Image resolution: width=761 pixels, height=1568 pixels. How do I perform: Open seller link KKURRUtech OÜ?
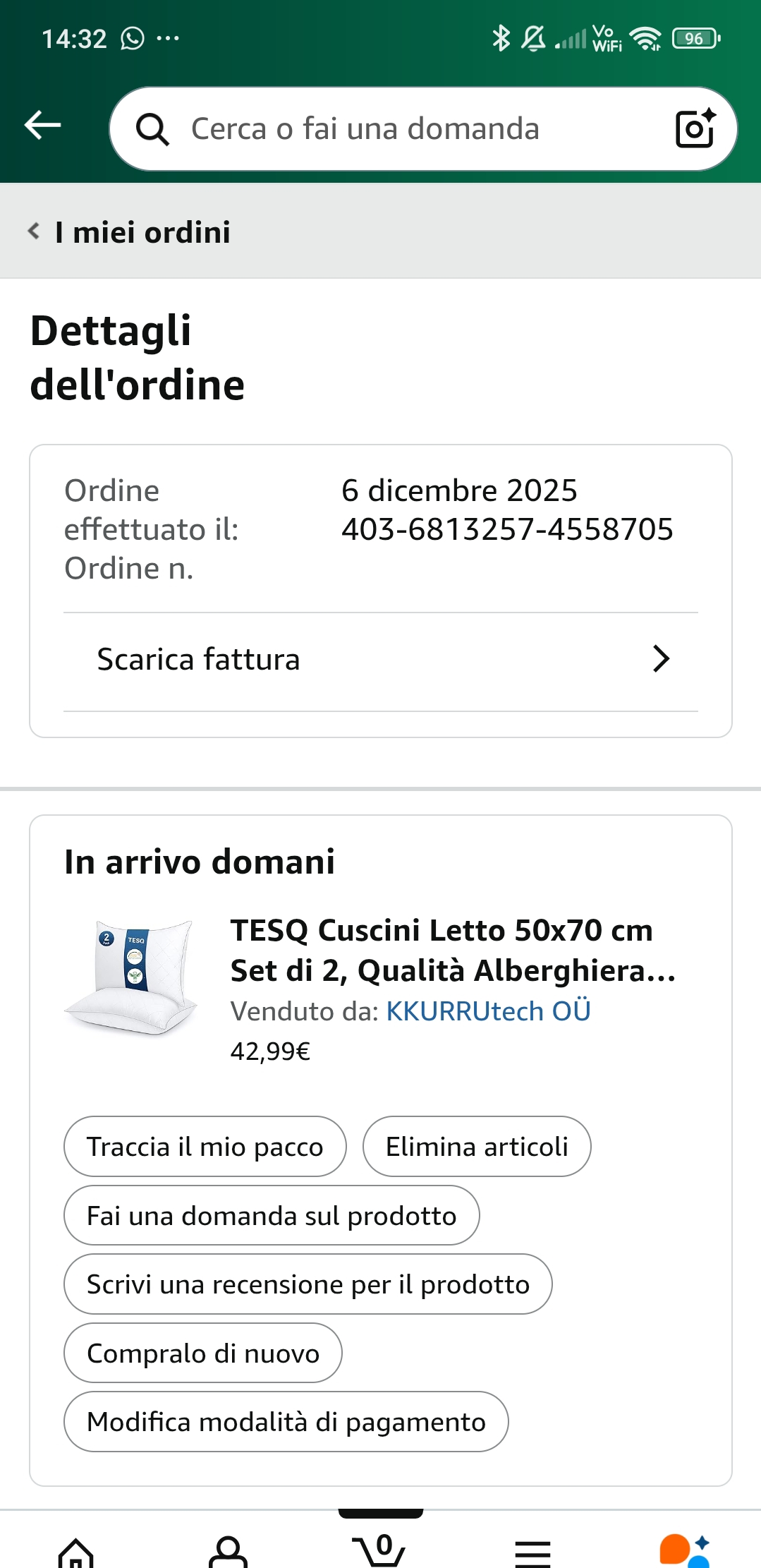click(x=488, y=1011)
